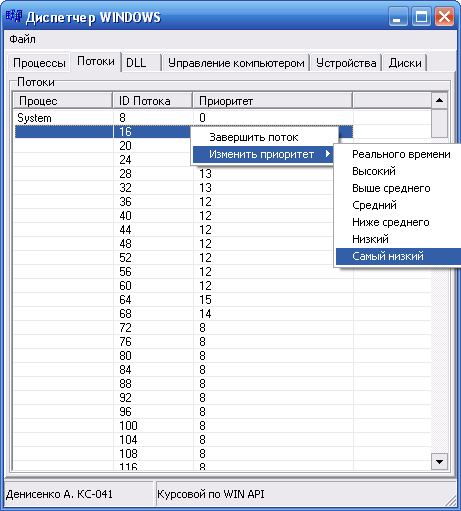Image resolution: width=461 pixels, height=511 pixels.
Task: Set priority to Реального времени
Action: click(401, 154)
